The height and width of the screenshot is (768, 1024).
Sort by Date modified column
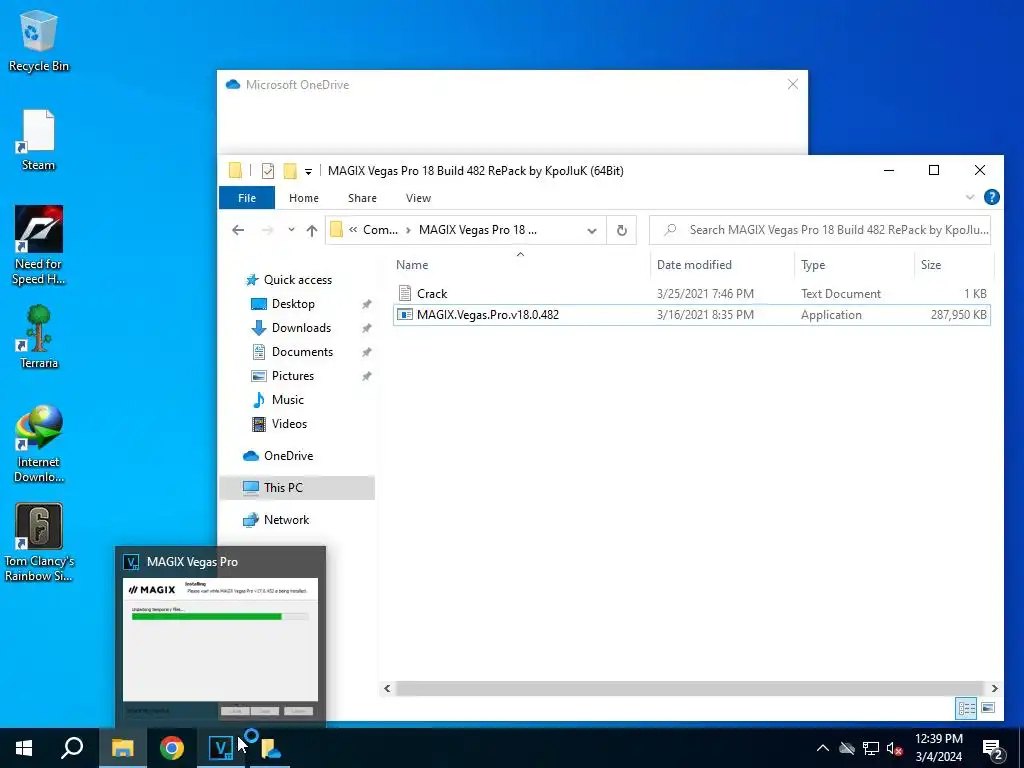tap(722, 264)
